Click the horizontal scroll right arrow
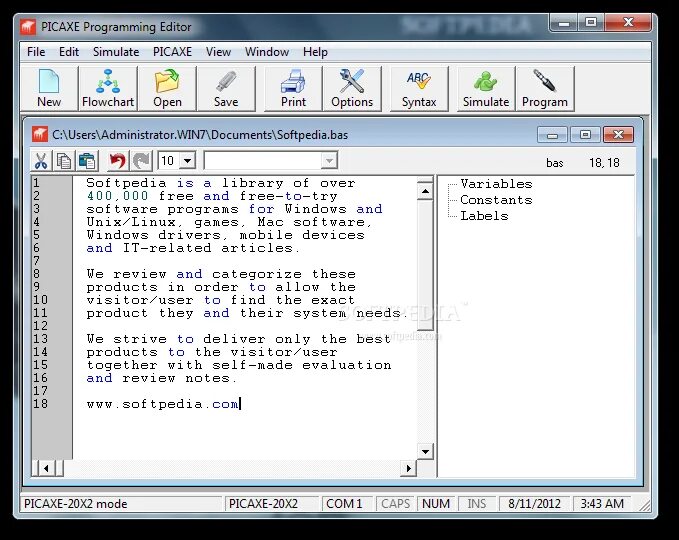 (408, 468)
